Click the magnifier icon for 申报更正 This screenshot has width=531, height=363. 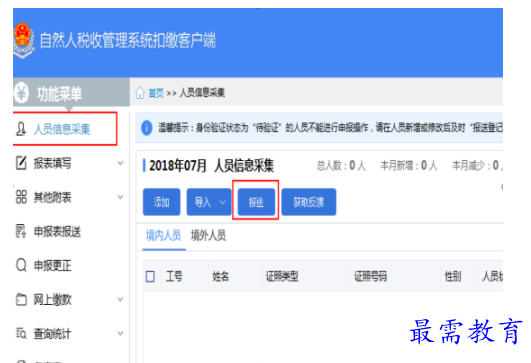21,265
